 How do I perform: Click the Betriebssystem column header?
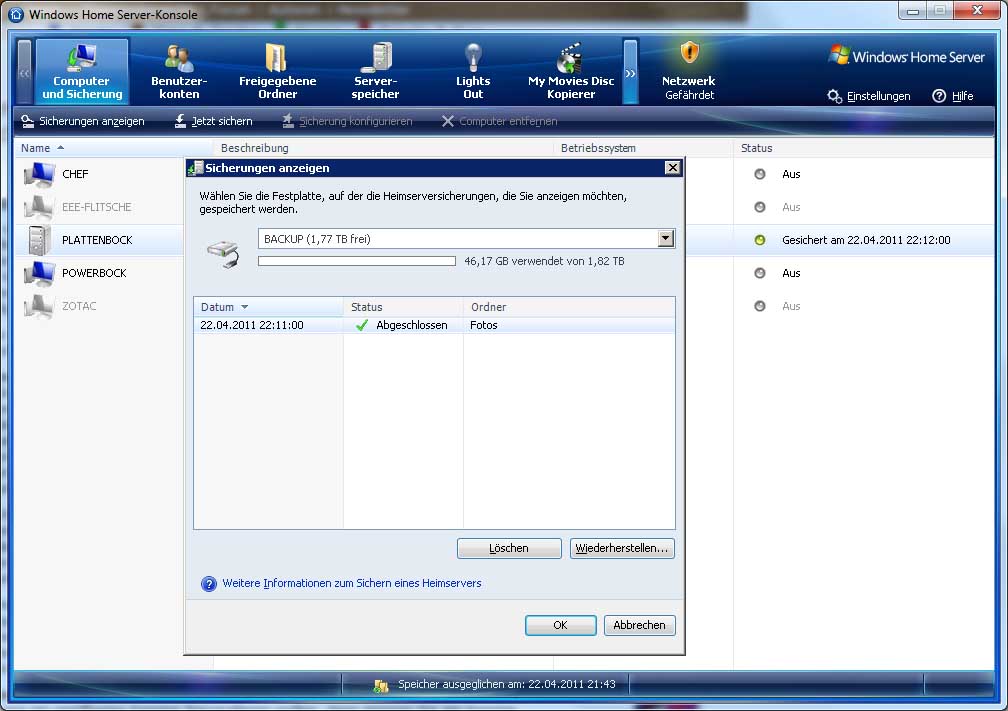(x=644, y=148)
